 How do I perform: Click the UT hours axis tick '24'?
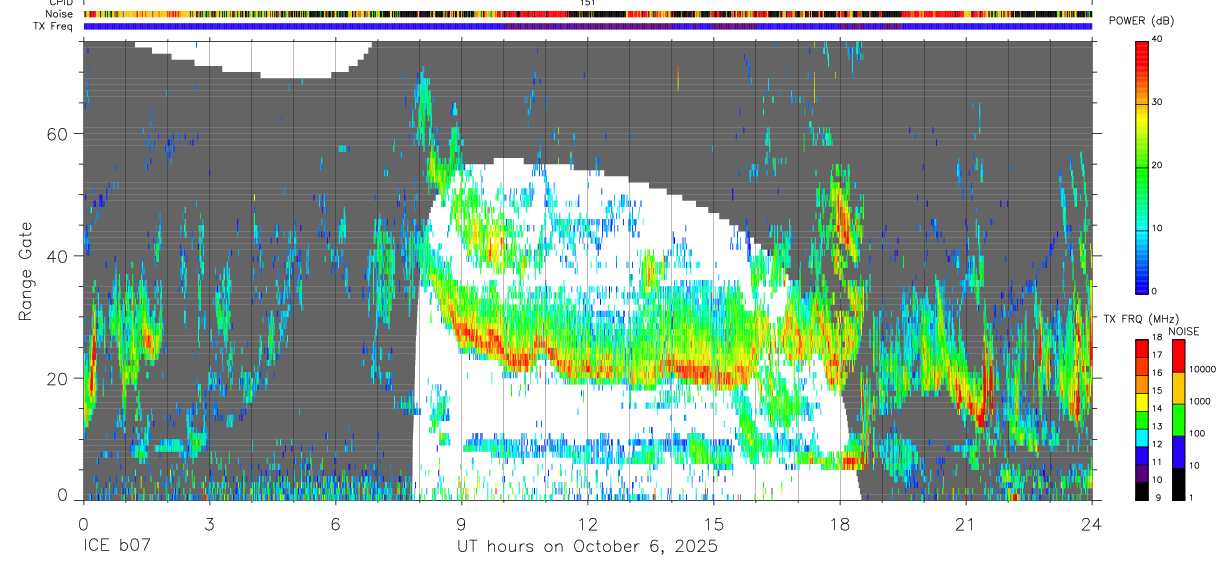coord(1092,523)
